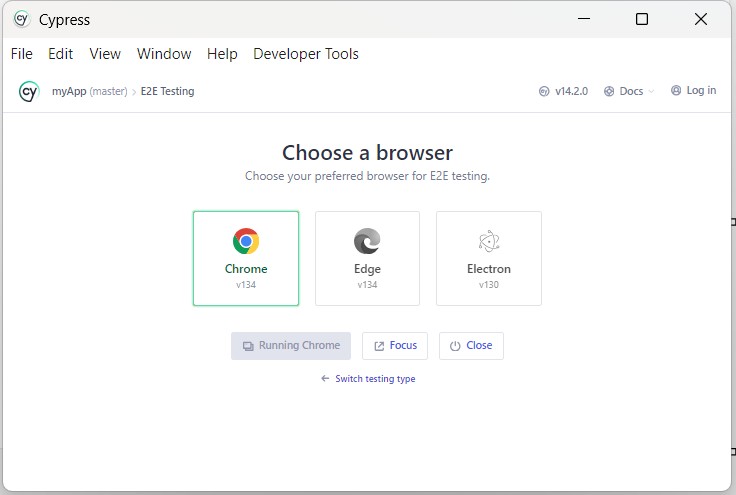Viewport: 736px width, 495px height.
Task: Click the Electron browser logo icon
Action: (x=489, y=241)
